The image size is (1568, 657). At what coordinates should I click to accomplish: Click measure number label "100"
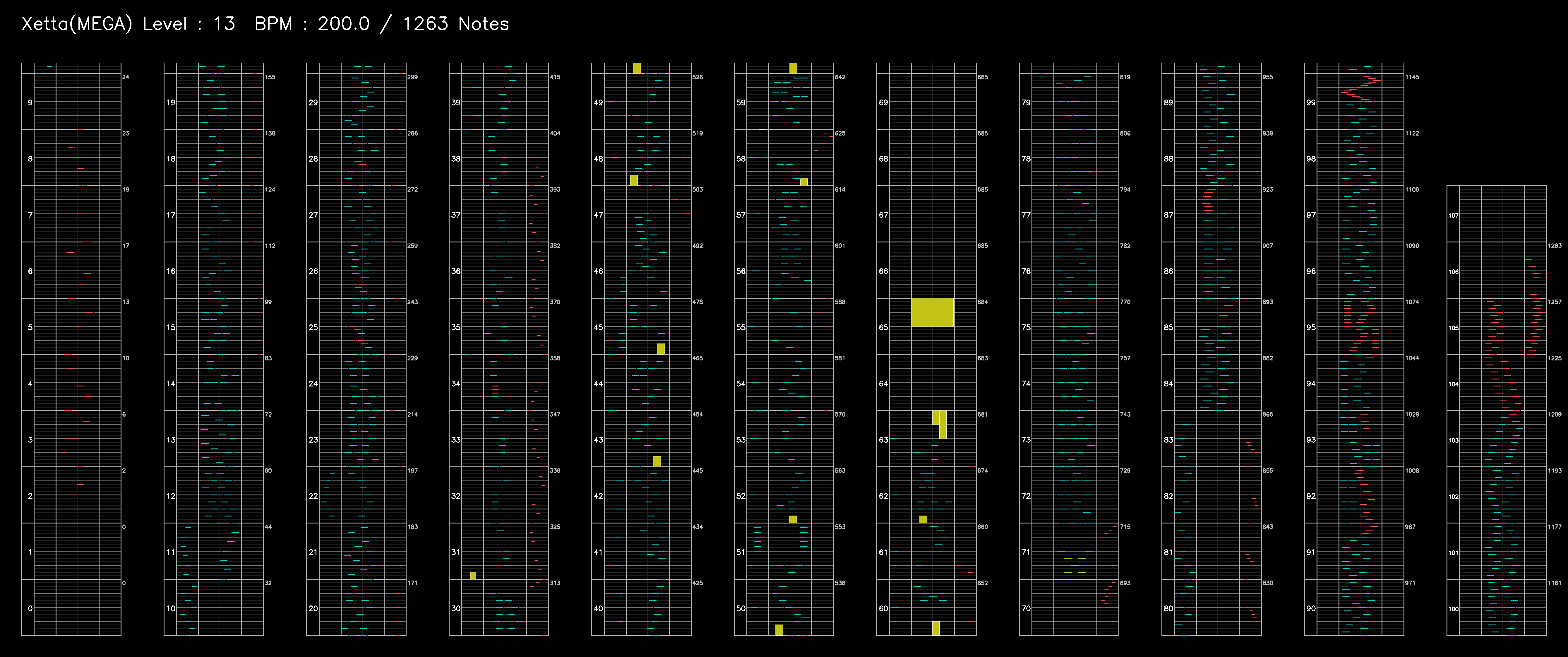(x=1454, y=609)
